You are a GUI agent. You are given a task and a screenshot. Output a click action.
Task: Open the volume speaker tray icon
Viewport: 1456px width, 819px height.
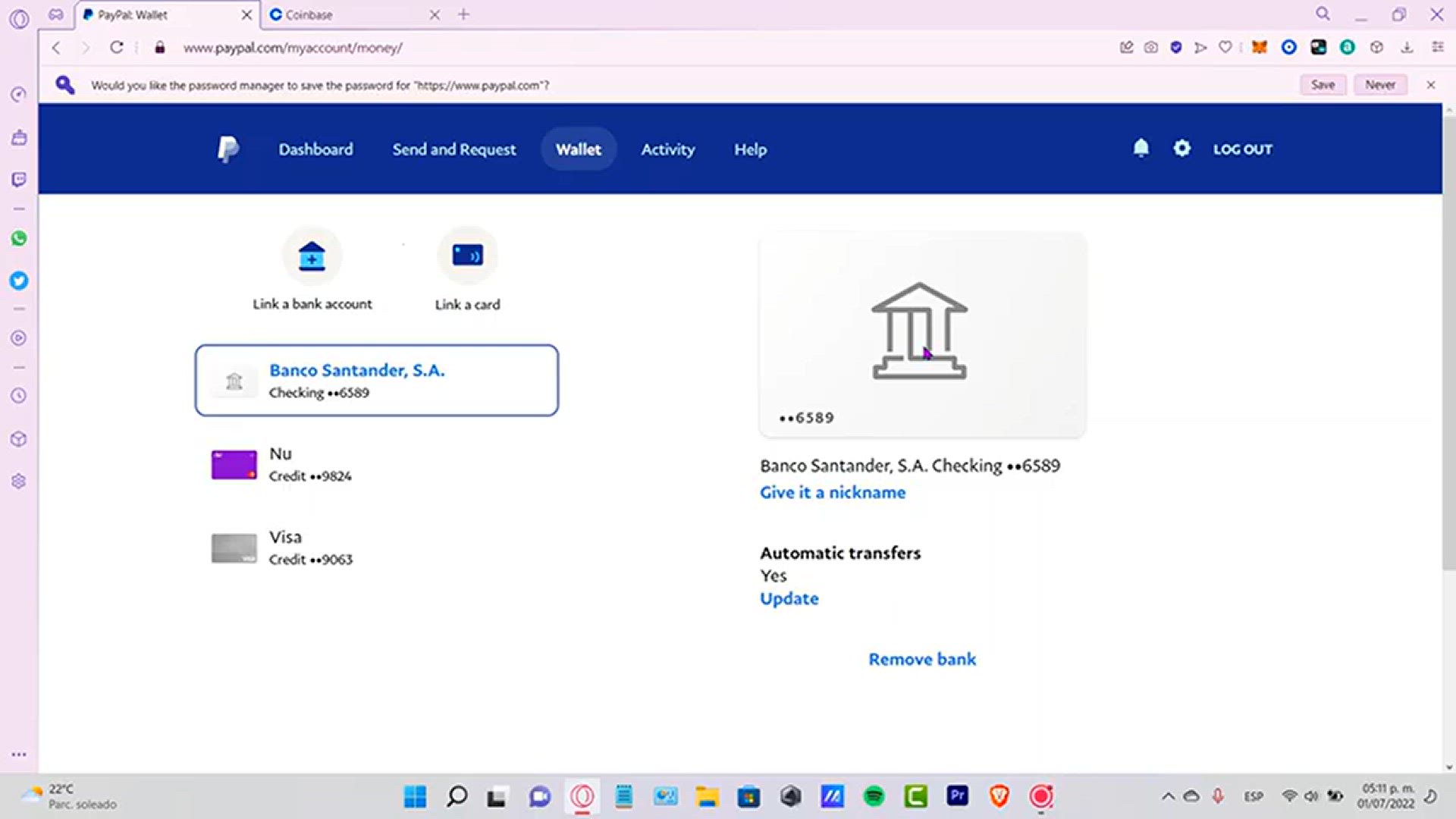coord(1311,796)
